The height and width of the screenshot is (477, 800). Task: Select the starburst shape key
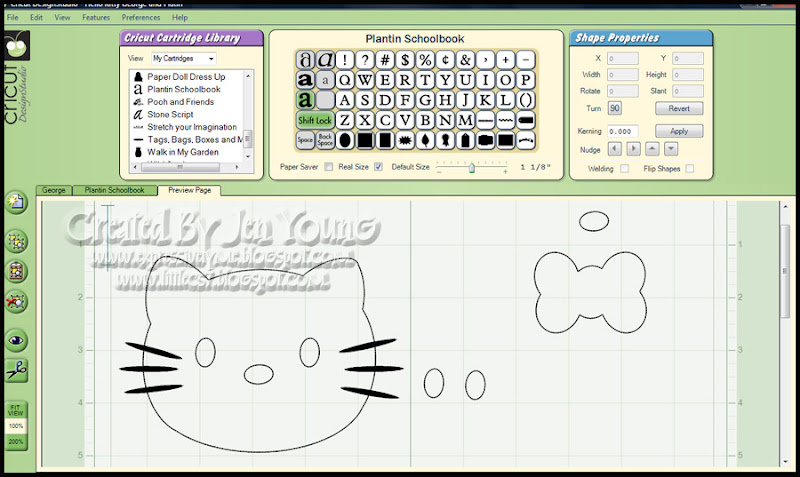(405, 140)
